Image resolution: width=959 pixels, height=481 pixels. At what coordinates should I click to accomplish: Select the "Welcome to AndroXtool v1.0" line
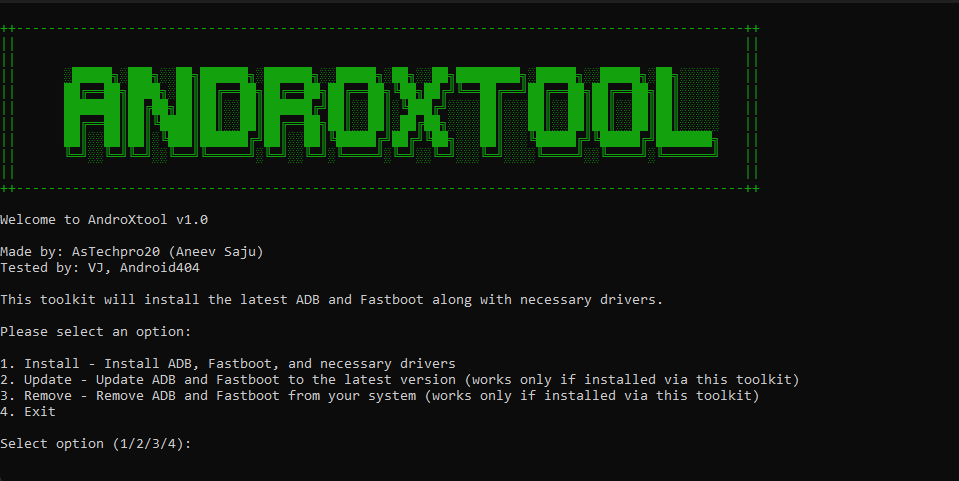(104, 220)
